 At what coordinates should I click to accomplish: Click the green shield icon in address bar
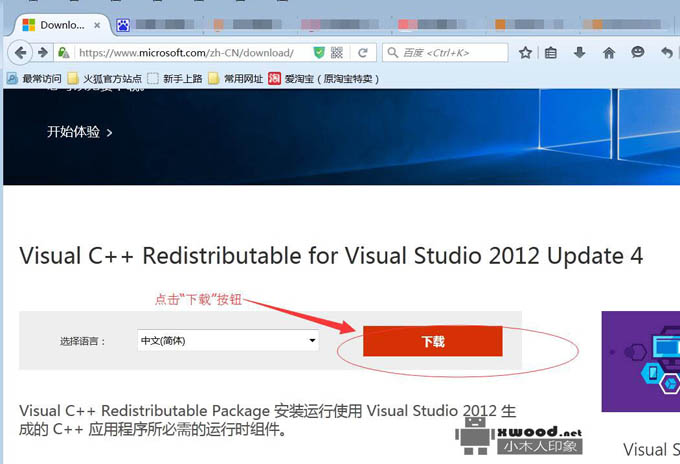click(319, 53)
